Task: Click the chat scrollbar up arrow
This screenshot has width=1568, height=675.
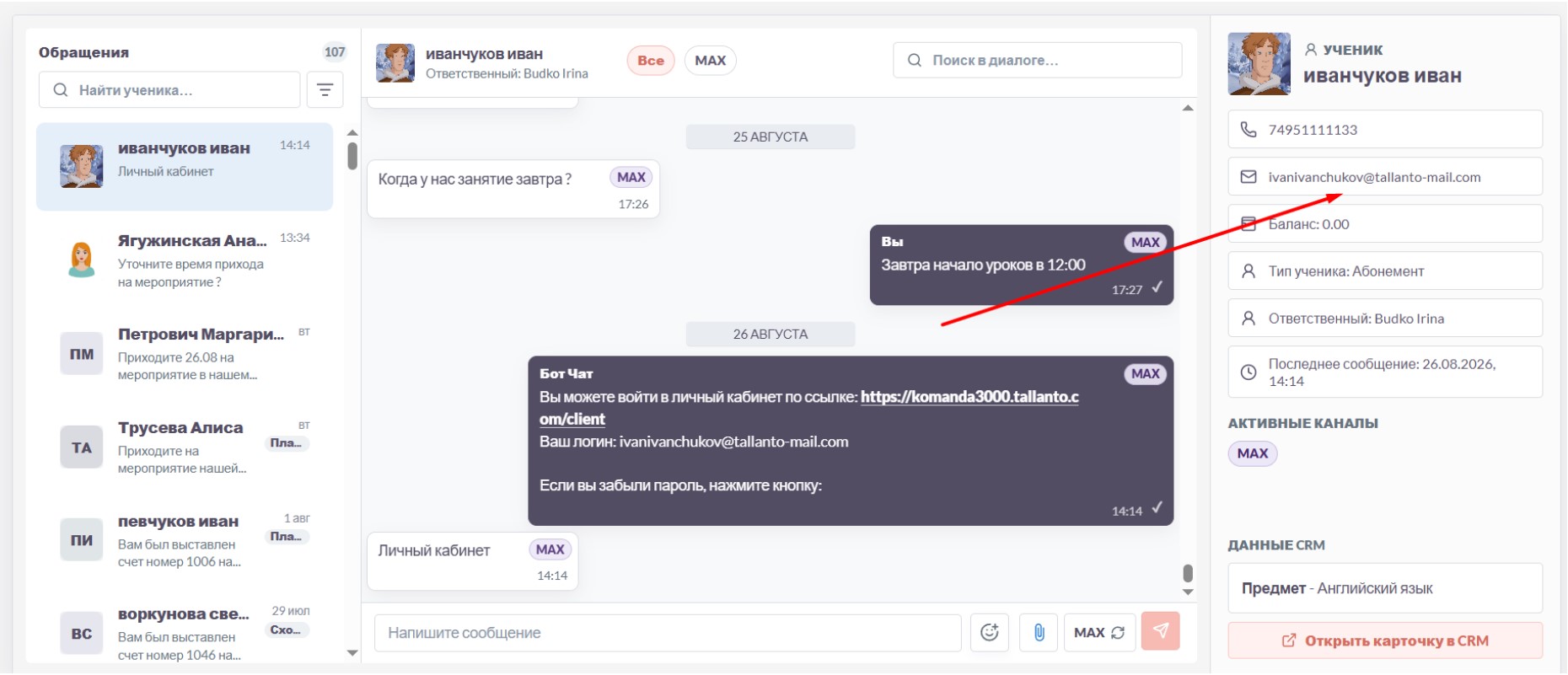Action: [1188, 108]
